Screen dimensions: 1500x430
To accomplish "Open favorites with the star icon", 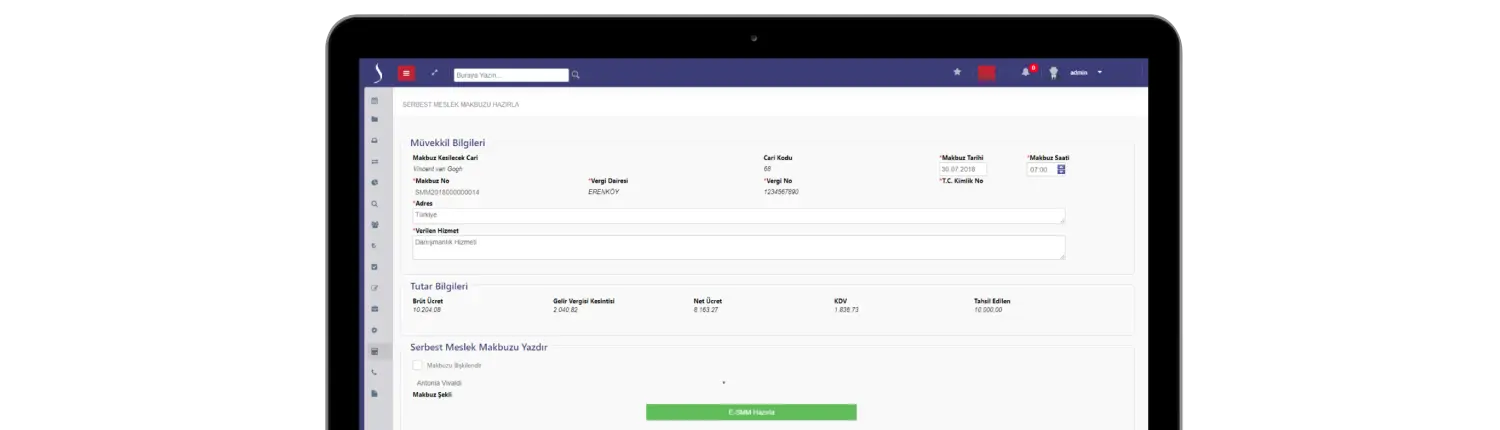I will click(957, 72).
